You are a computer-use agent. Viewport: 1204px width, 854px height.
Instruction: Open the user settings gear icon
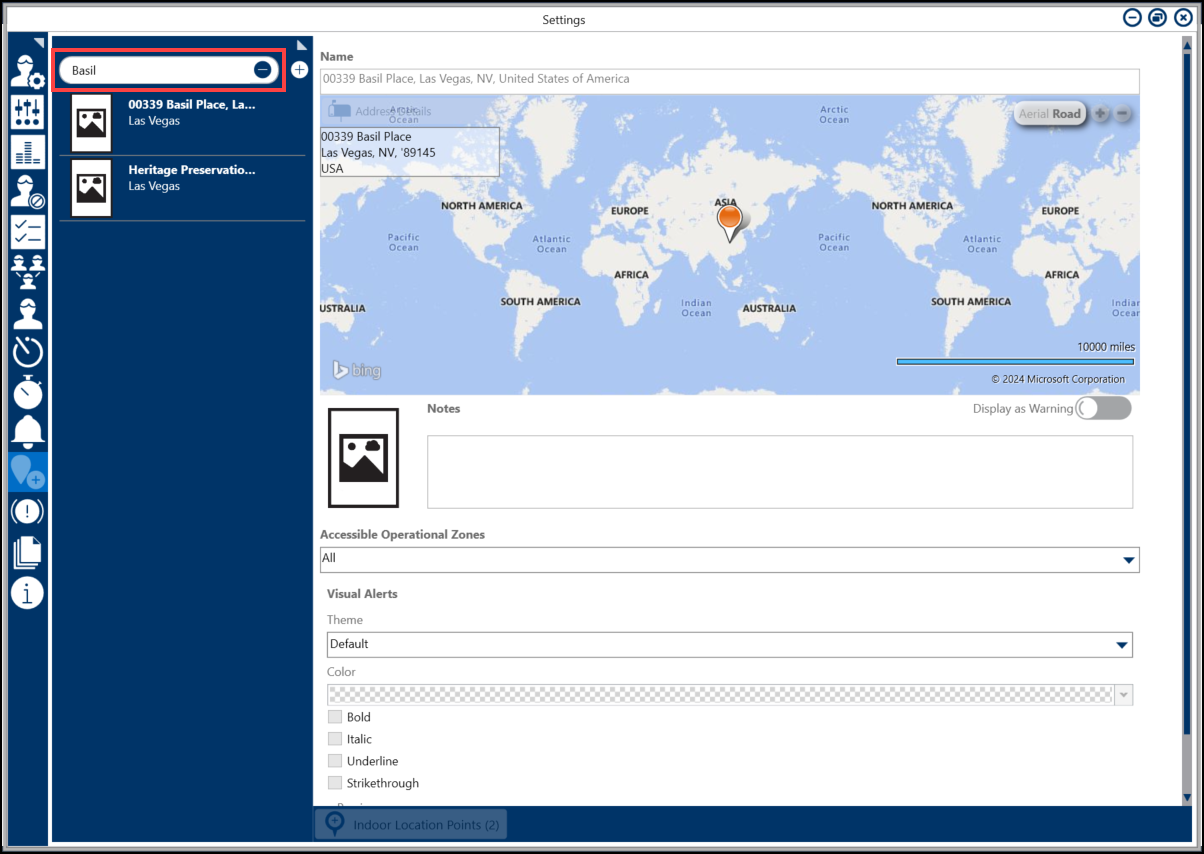27,71
